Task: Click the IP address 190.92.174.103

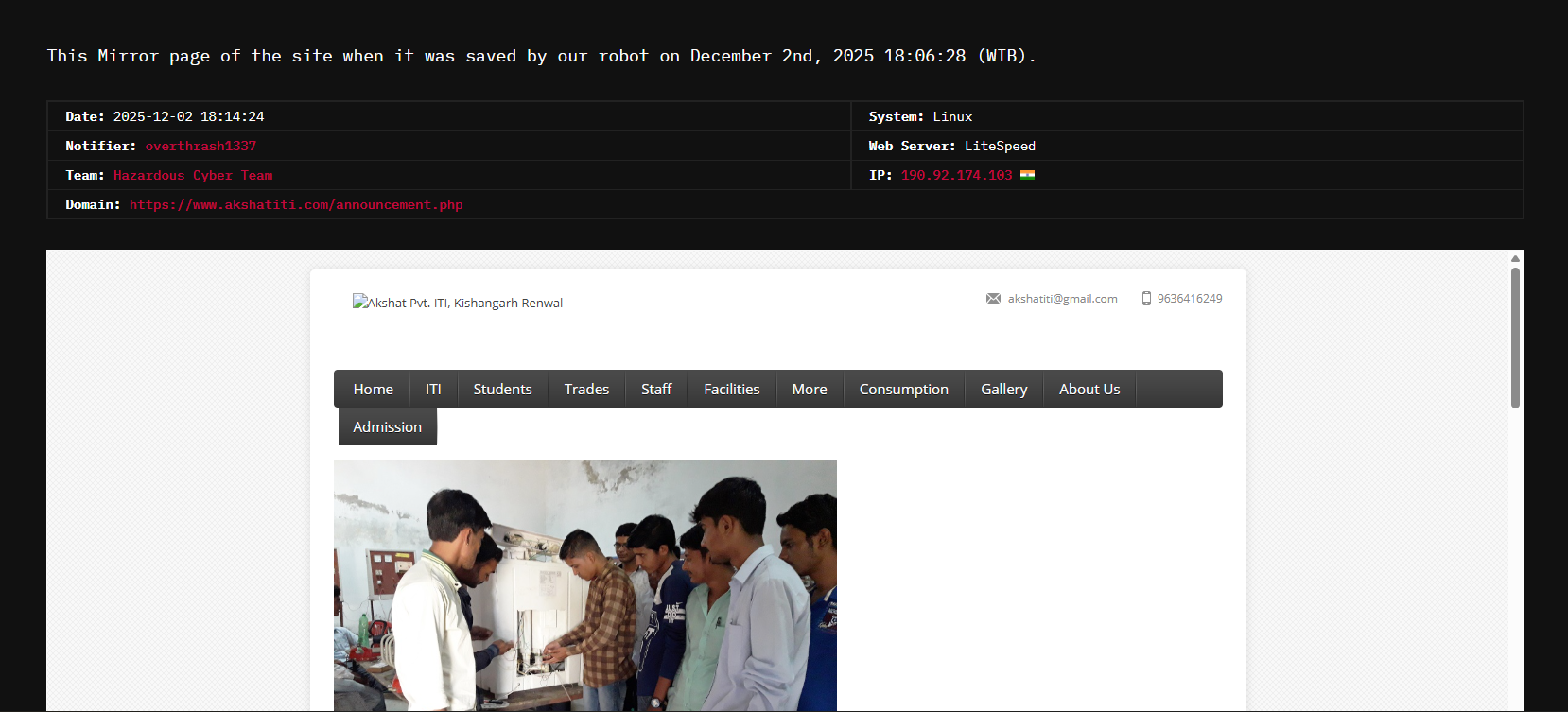Action: [956, 175]
